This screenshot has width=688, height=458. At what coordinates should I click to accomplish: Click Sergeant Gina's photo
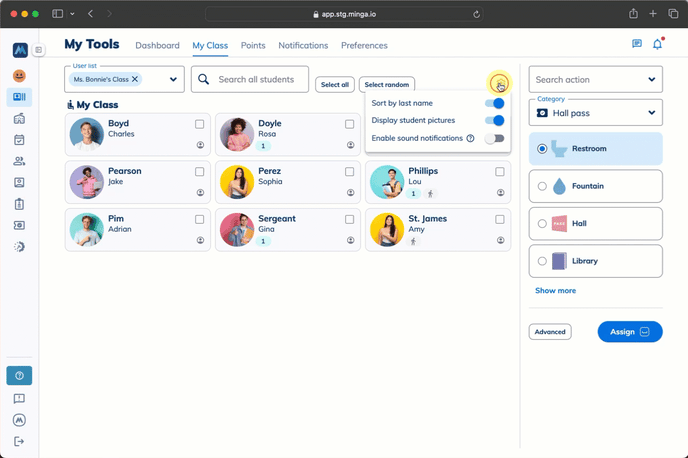[x=237, y=229]
